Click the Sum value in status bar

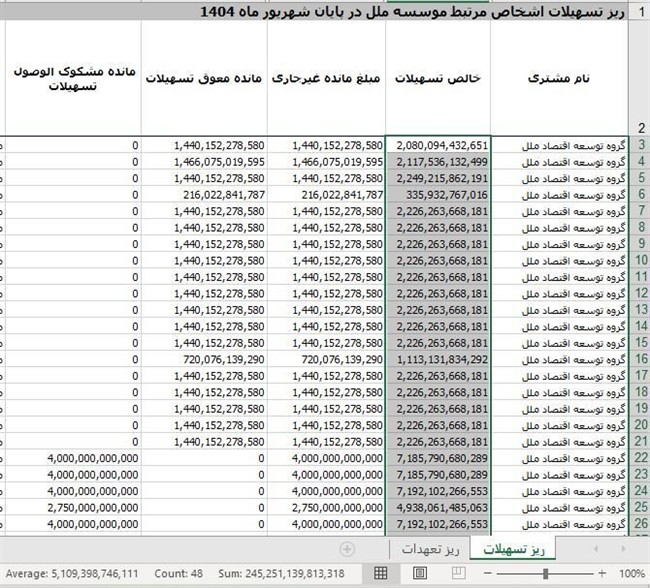(x=281, y=574)
